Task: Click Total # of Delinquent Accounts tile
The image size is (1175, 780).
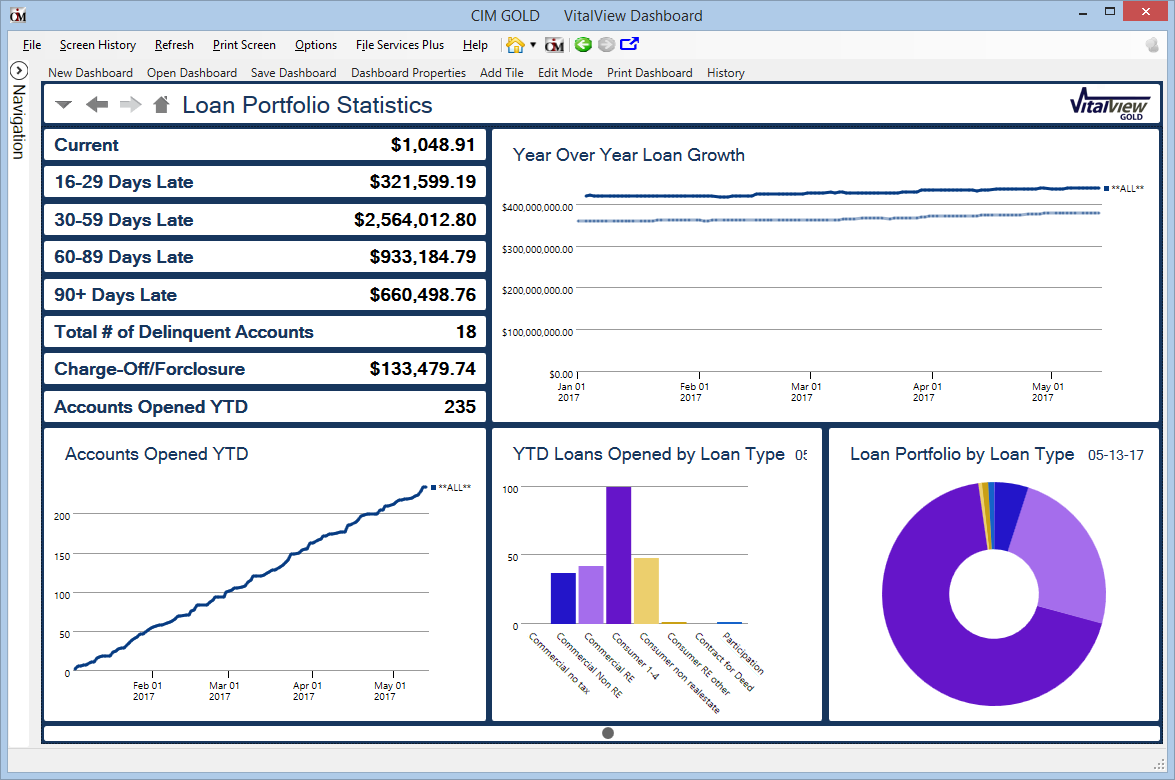Action: tap(265, 332)
